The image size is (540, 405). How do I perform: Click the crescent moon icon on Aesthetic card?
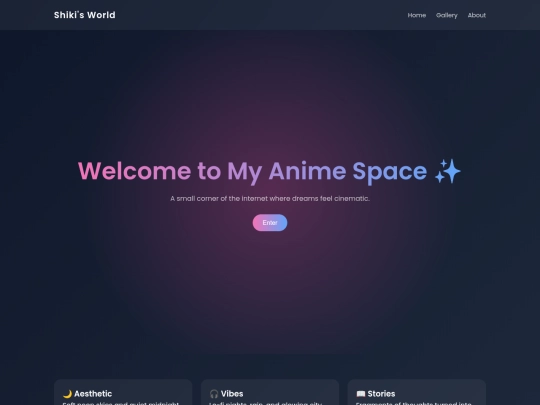[x=67, y=394]
